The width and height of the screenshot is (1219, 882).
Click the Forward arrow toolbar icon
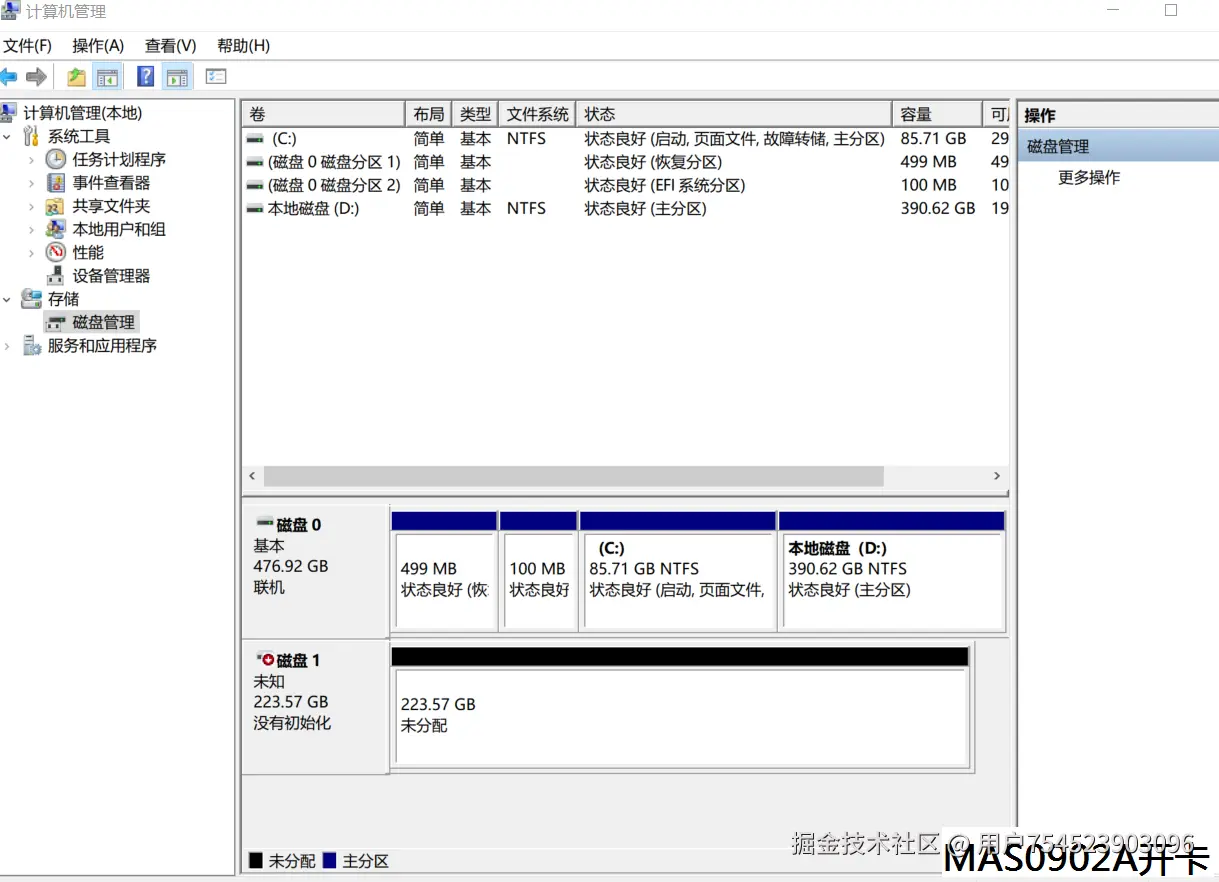click(x=36, y=77)
